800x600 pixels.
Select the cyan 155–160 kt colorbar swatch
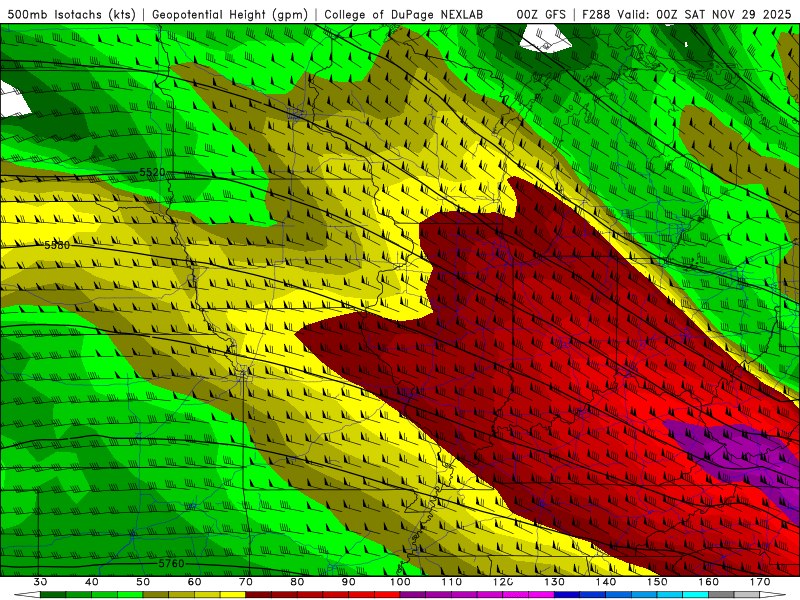tap(696, 595)
